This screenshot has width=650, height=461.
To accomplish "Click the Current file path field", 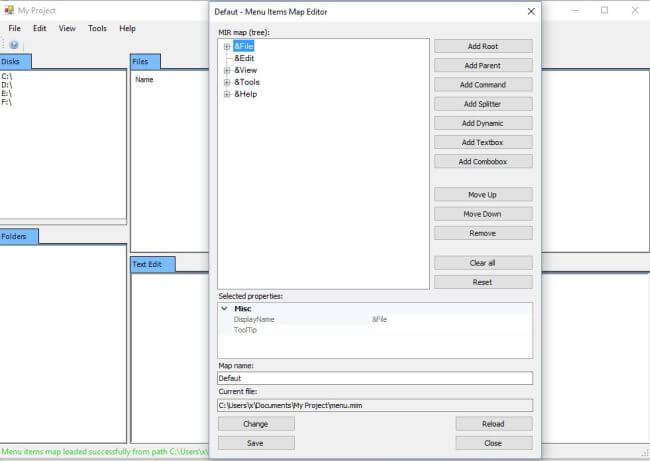I will click(x=375, y=405).
